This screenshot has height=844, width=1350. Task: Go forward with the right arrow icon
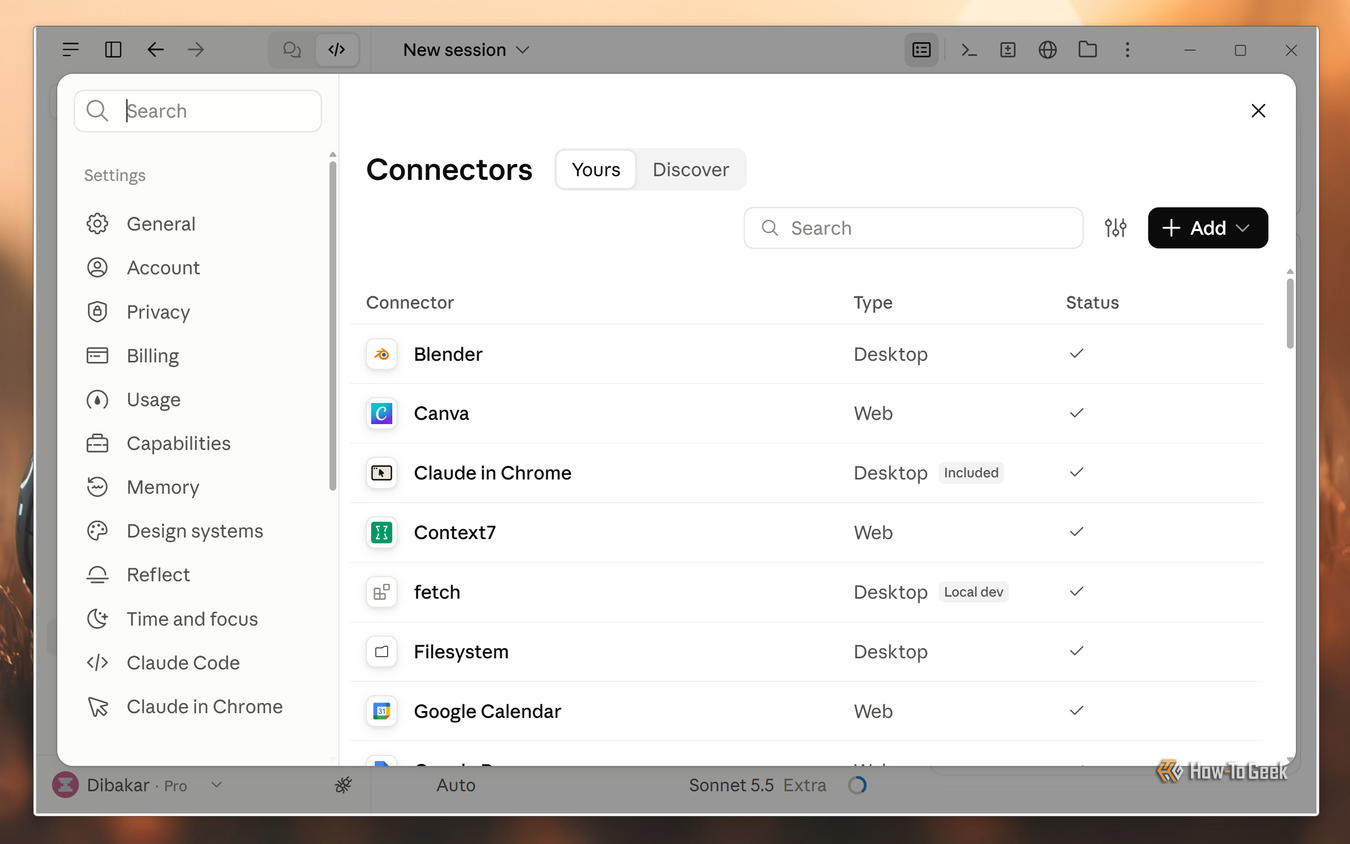point(196,49)
